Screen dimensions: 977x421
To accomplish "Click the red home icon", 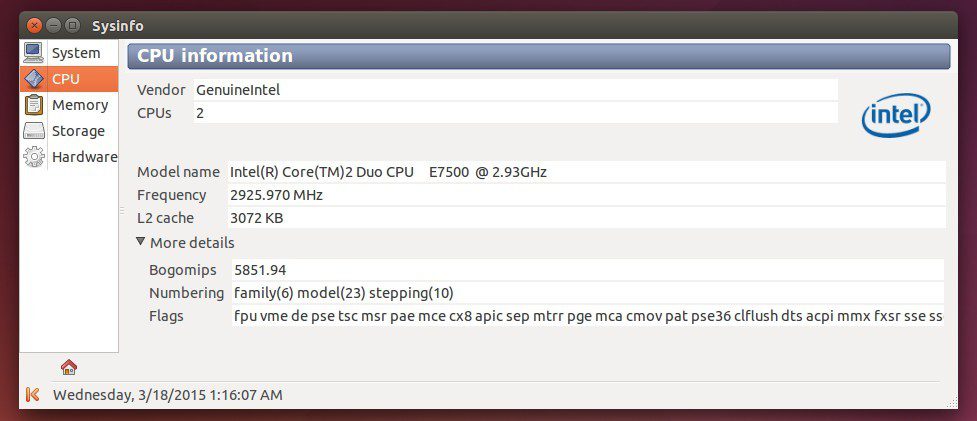I will (69, 367).
